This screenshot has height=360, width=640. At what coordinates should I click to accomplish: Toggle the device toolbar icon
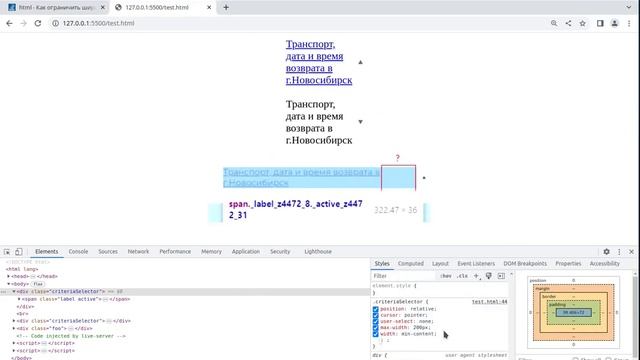coord(18,252)
